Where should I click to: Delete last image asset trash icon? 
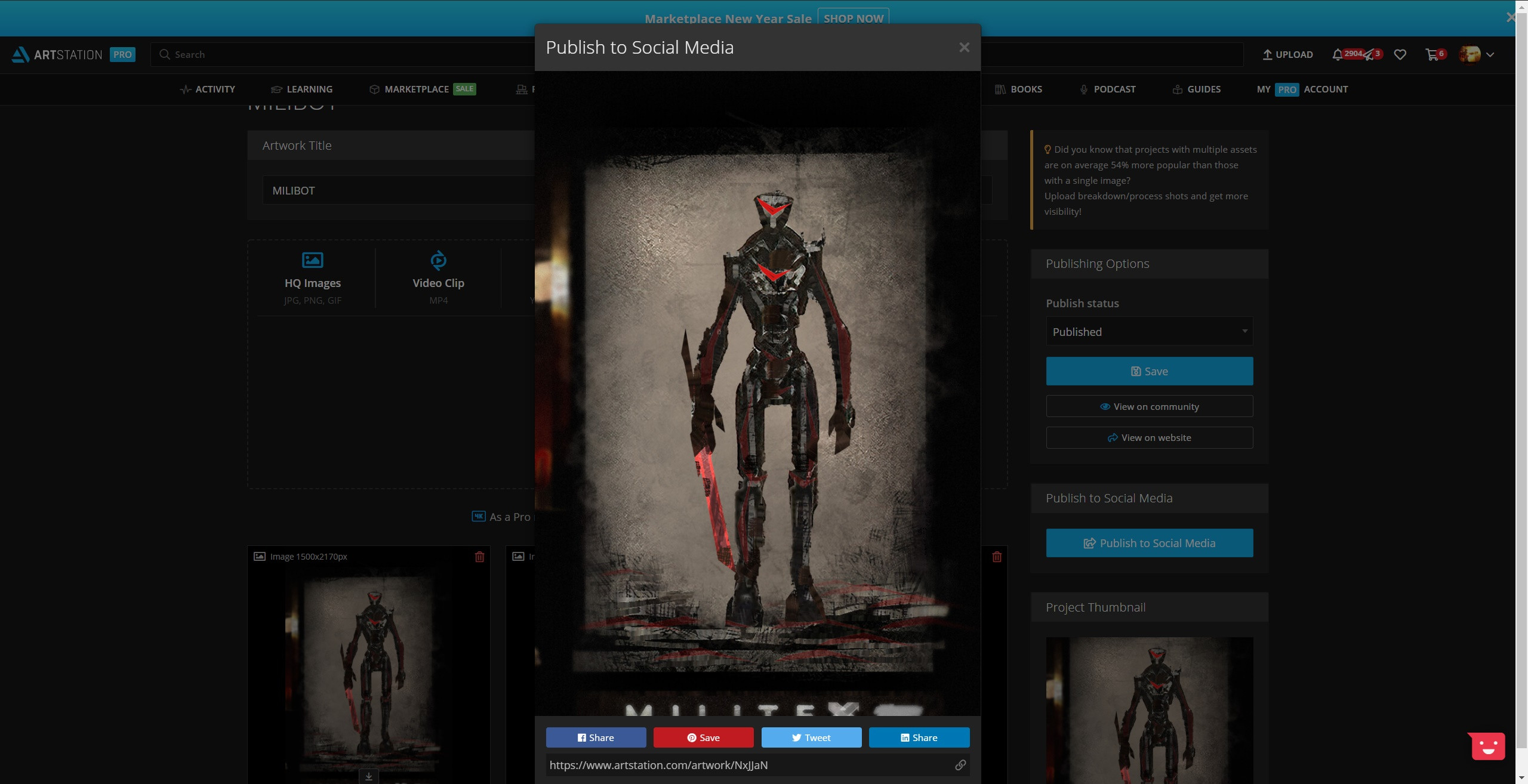(x=997, y=557)
